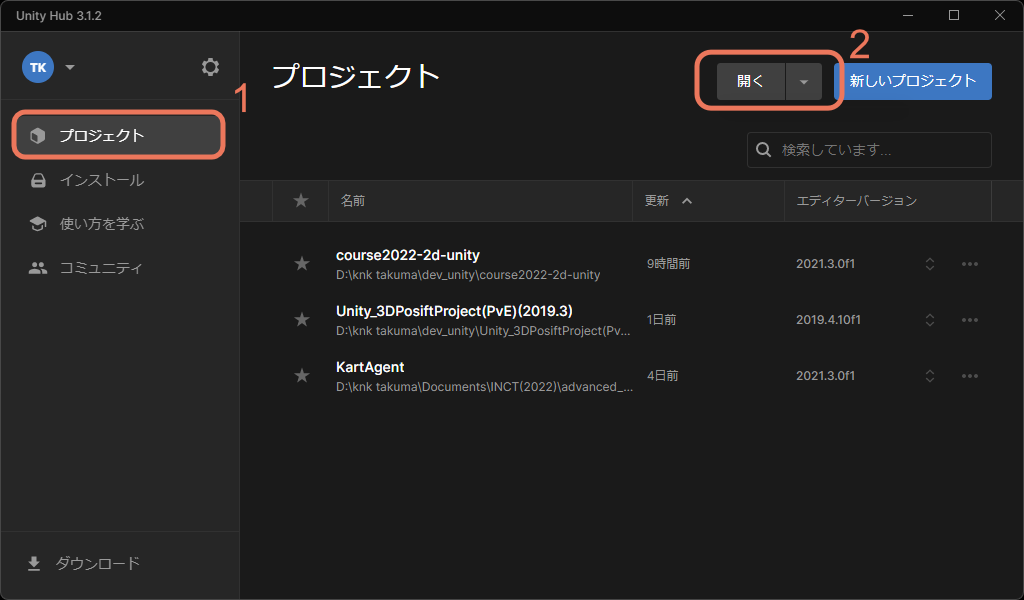Screen dimensions: 1024x600
Task: Sort by the favorite star column header
Action: click(x=300, y=200)
